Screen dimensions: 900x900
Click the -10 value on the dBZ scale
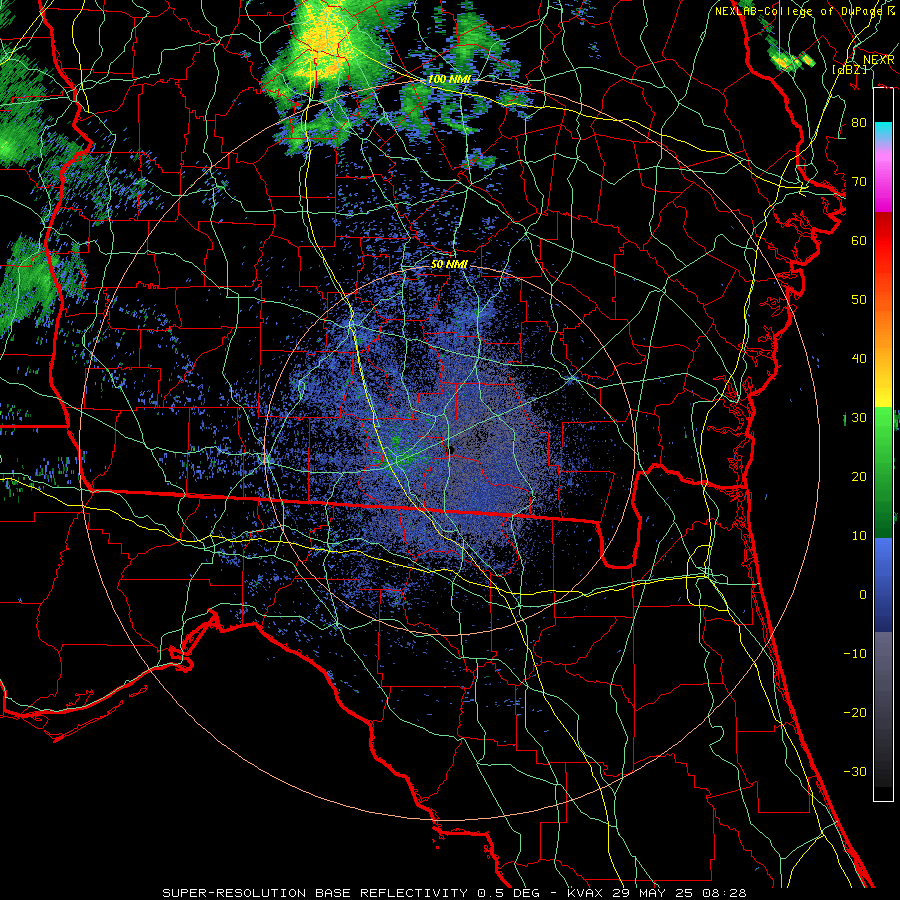pos(855,654)
